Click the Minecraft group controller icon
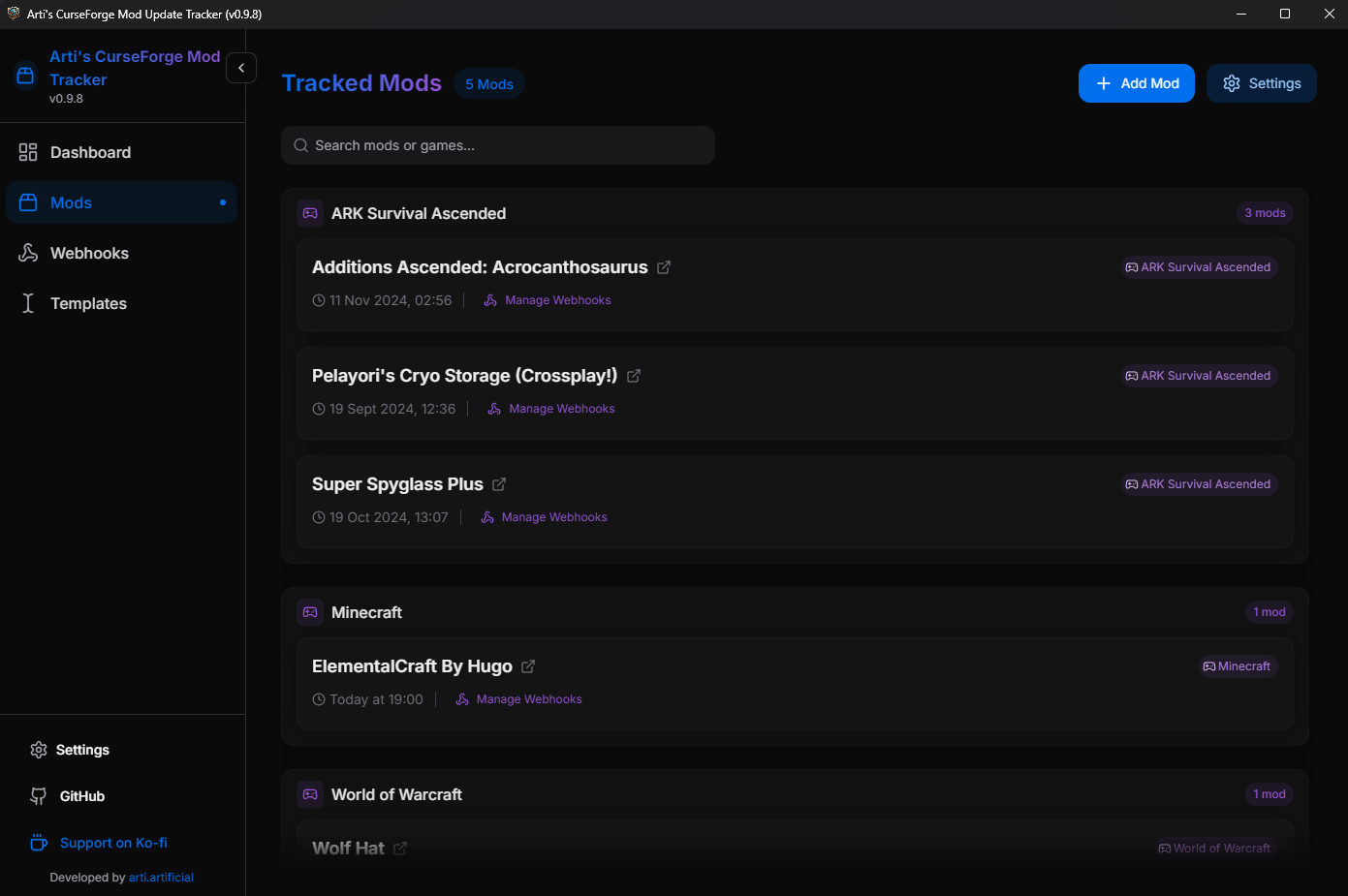Screen dimensions: 1348x896 coord(310,612)
